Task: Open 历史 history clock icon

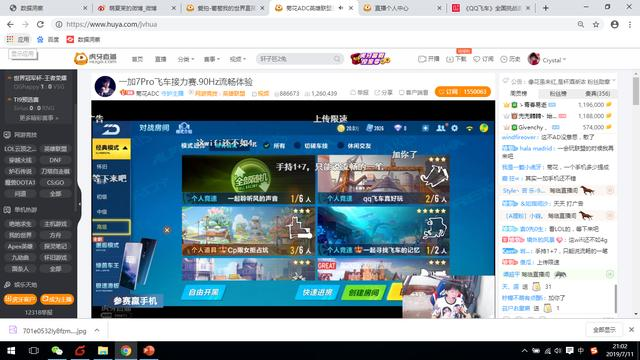Action: tap(504, 59)
